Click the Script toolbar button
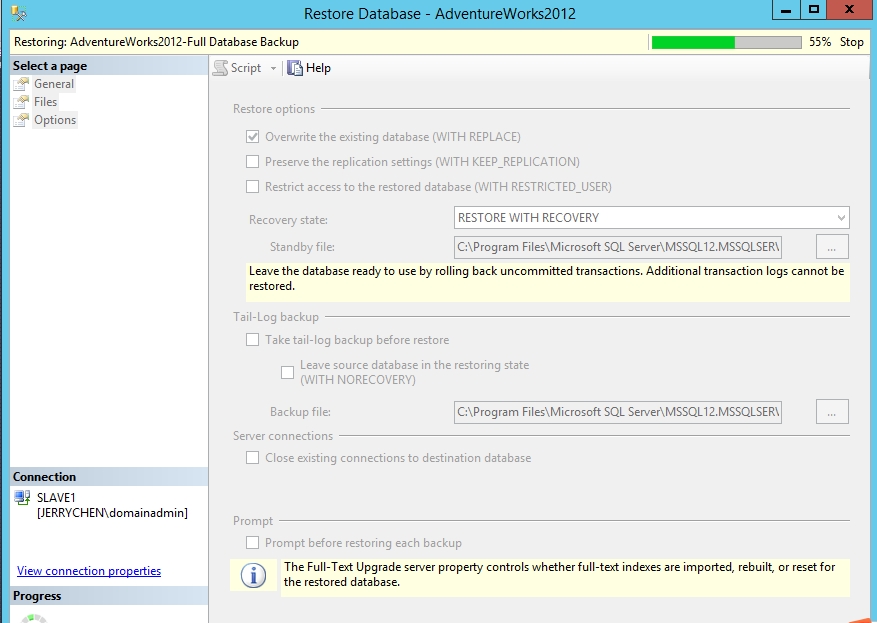 (x=238, y=68)
